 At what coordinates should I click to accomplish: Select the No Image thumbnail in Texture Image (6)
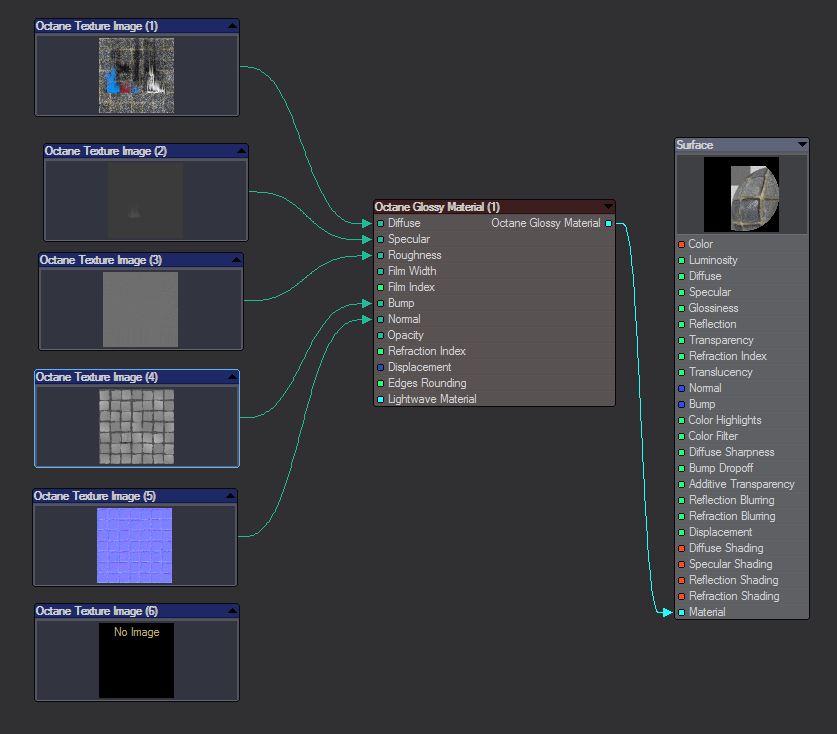pyautogui.click(x=136, y=660)
